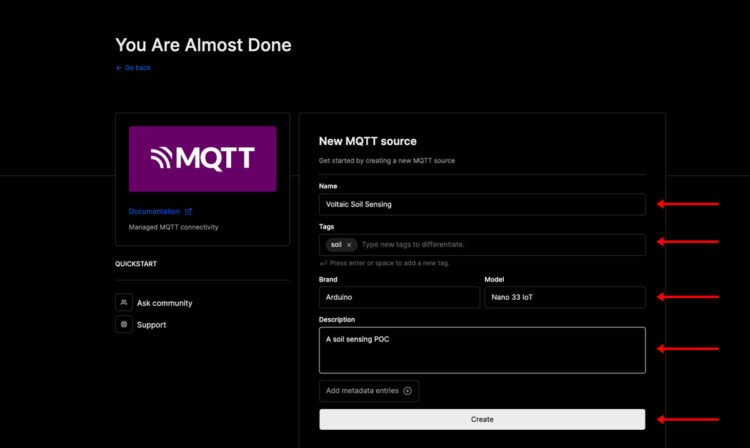
Task: Click the Ask community people icon
Action: (x=124, y=302)
